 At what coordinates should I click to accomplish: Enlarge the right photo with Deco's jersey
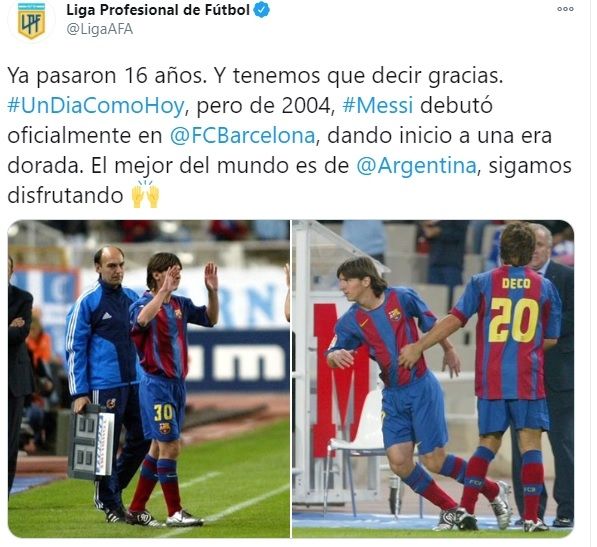click(433, 379)
